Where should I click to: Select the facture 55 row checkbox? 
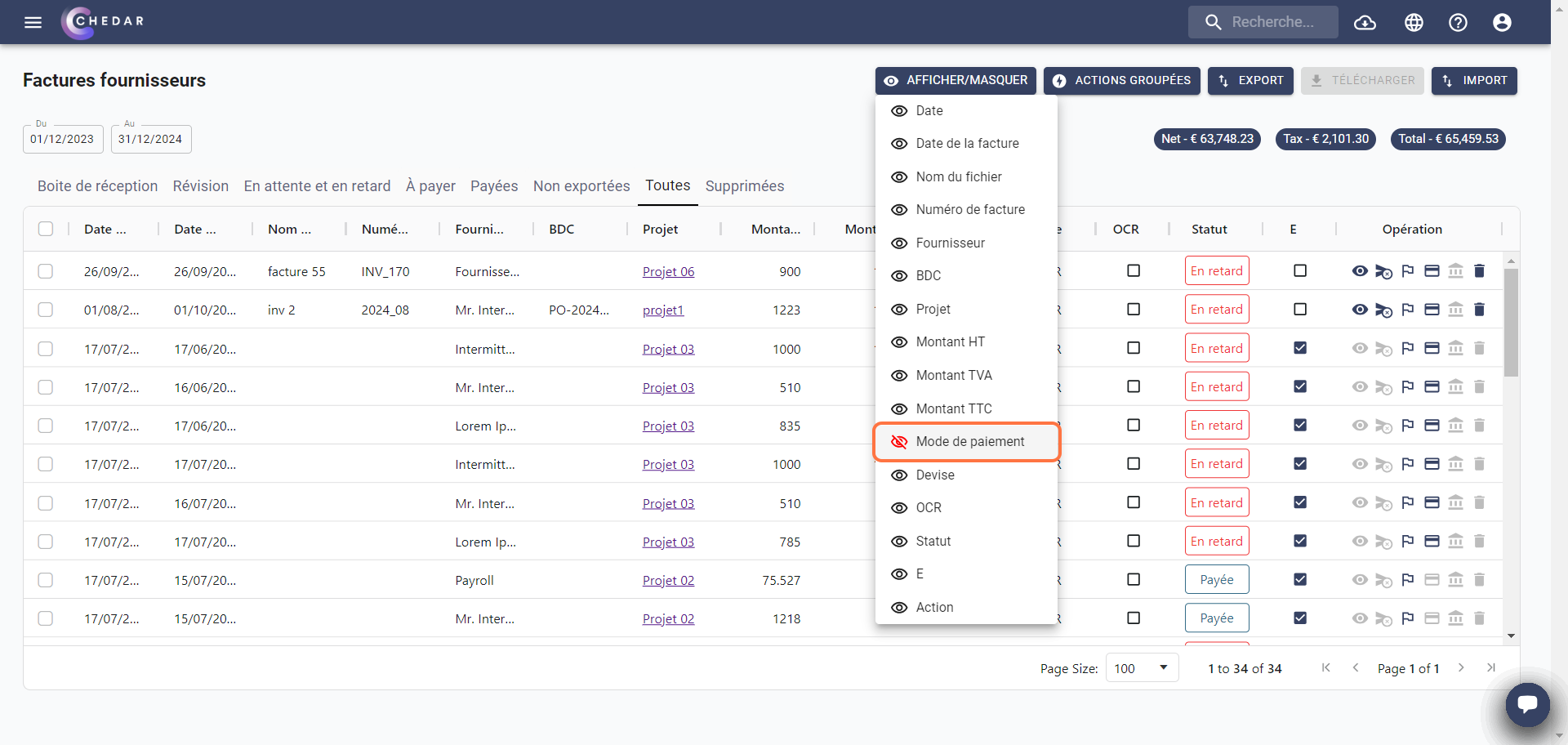(46, 271)
